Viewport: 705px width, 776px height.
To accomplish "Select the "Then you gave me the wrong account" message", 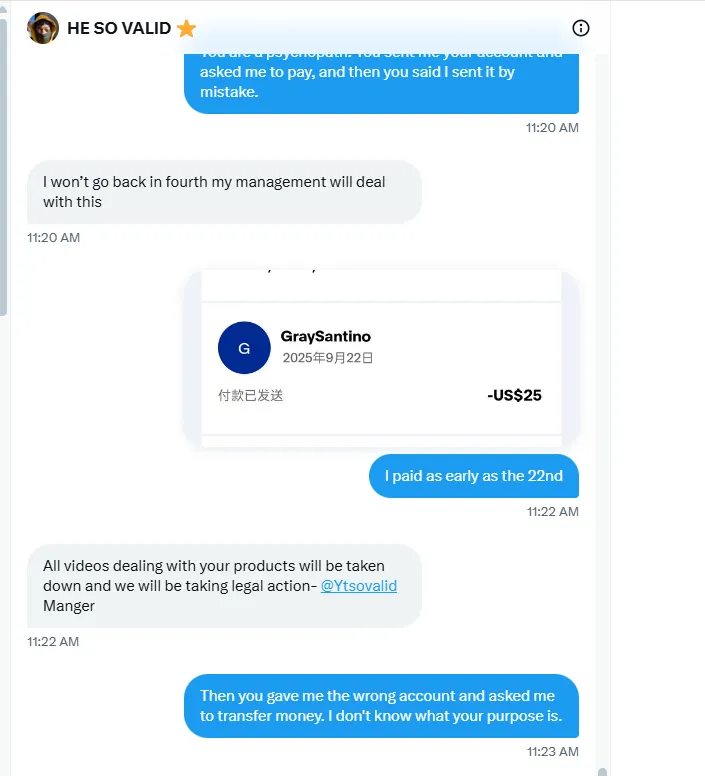I will point(381,705).
